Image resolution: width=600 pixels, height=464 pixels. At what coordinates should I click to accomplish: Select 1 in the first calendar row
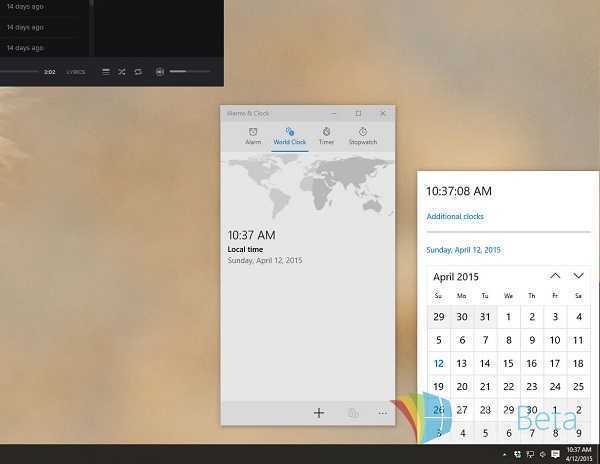point(508,317)
